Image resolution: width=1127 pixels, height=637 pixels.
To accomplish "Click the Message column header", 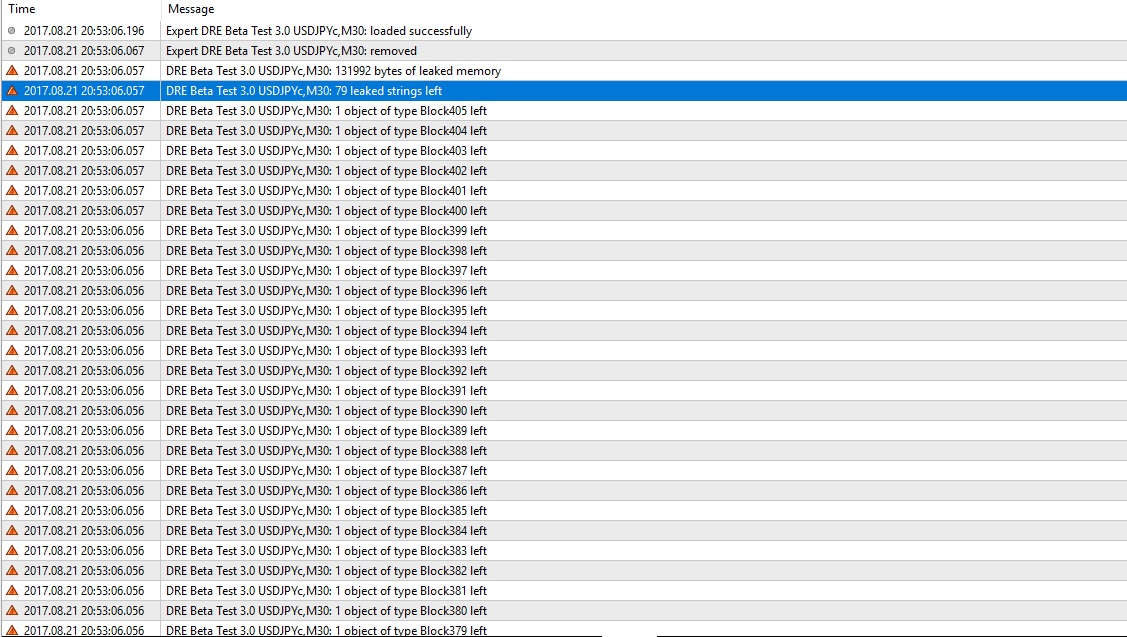I will 644,9.
